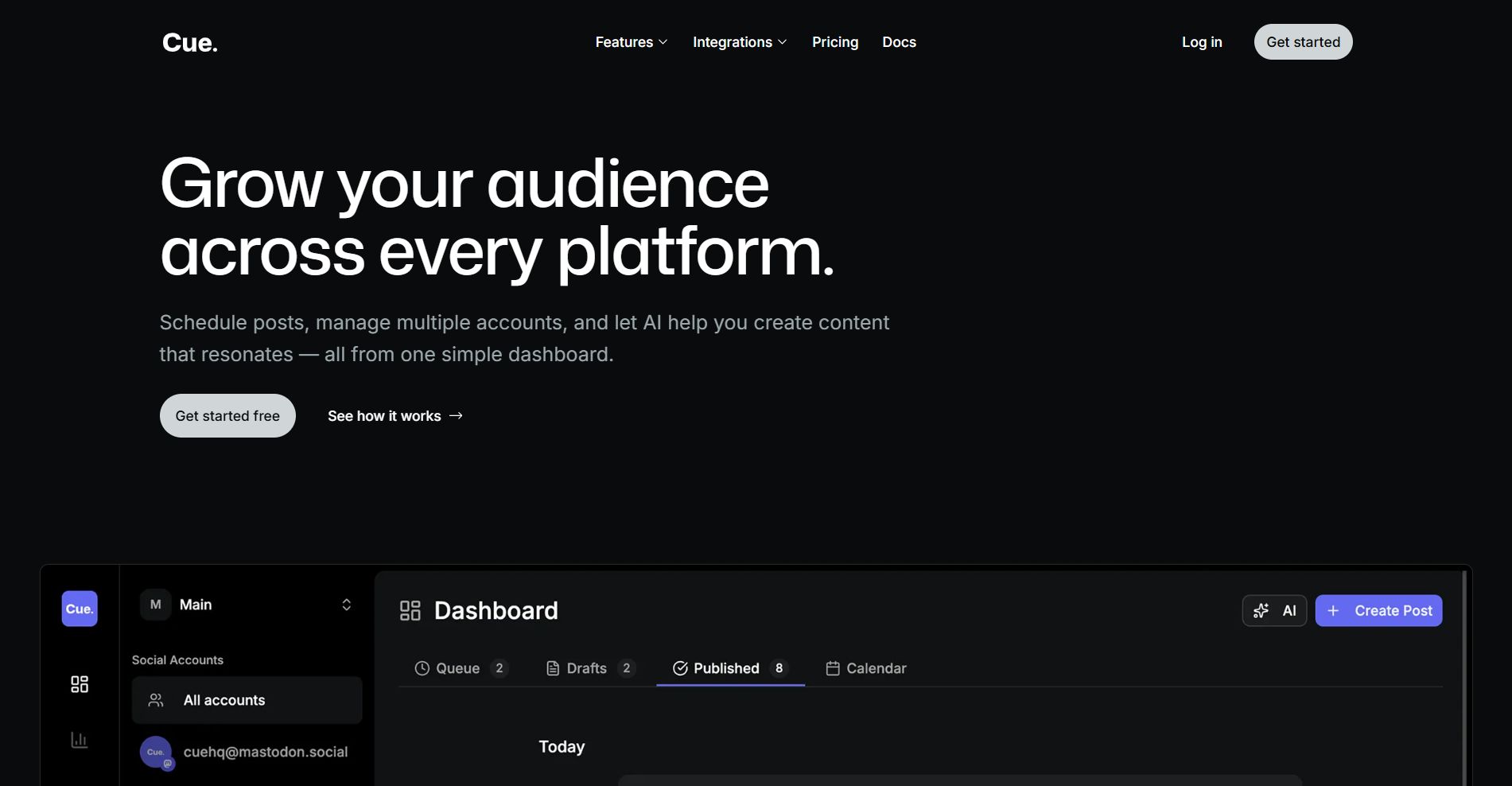Image resolution: width=1512 pixels, height=786 pixels.
Task: Open the analytics bar chart icon in the sidebar
Action: (x=80, y=740)
